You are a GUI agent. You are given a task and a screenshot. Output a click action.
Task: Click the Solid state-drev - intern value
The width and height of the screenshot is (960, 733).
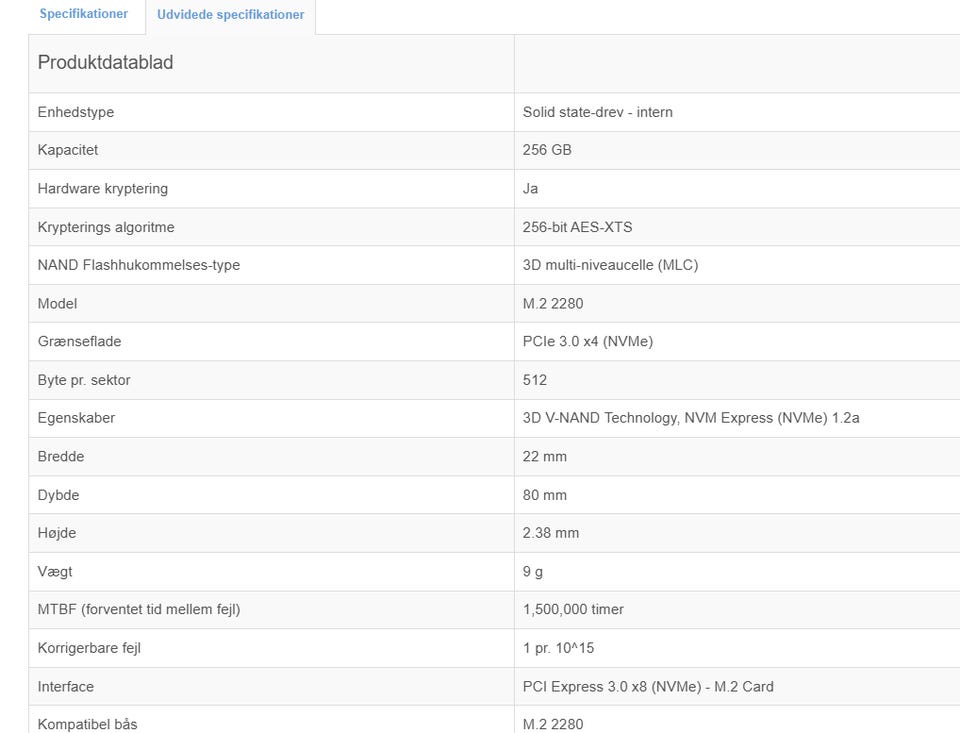click(x=597, y=112)
